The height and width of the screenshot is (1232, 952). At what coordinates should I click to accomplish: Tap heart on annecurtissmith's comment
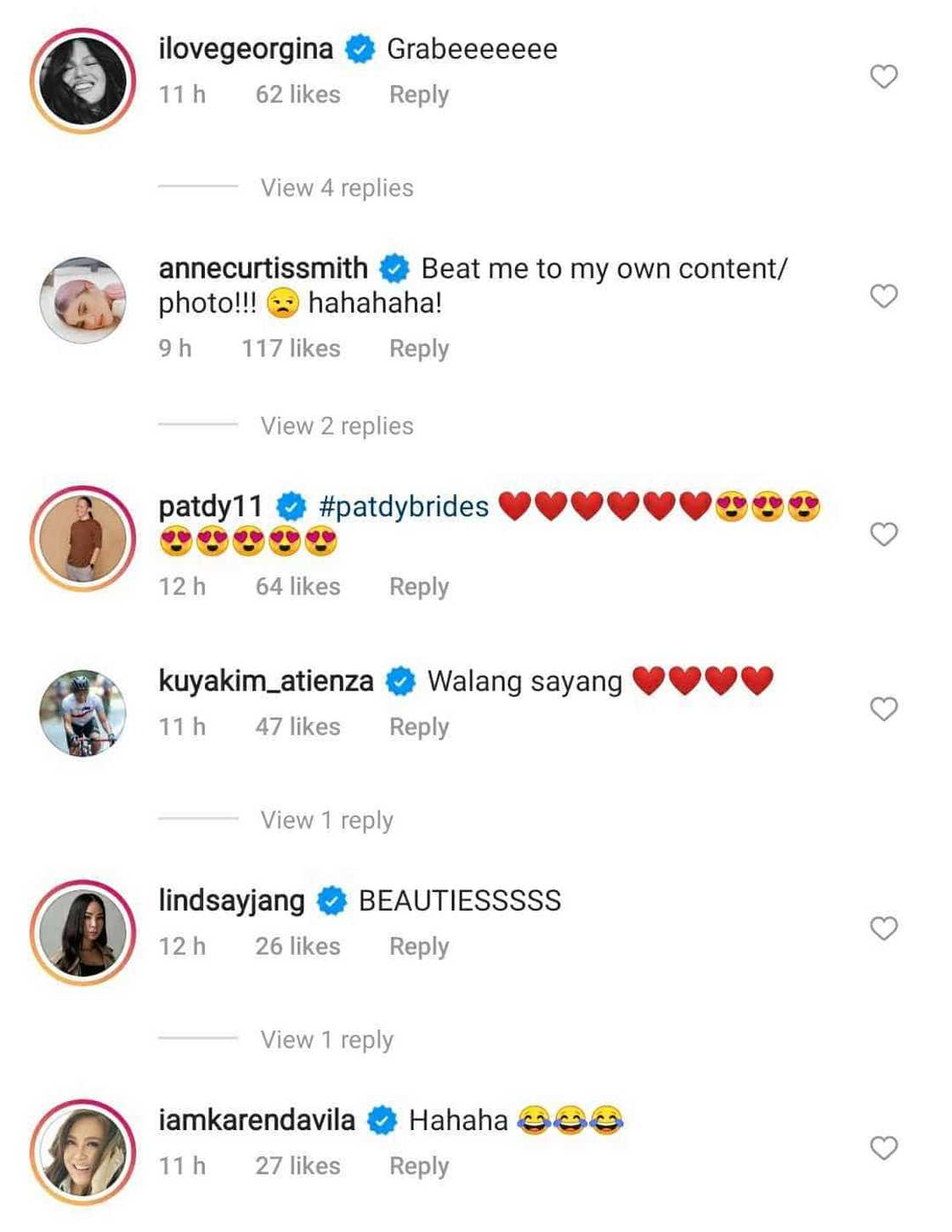pos(884,296)
